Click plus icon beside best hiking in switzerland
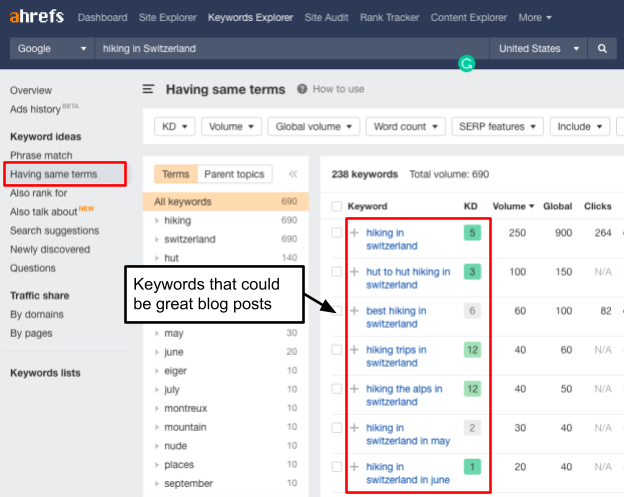 (353, 311)
